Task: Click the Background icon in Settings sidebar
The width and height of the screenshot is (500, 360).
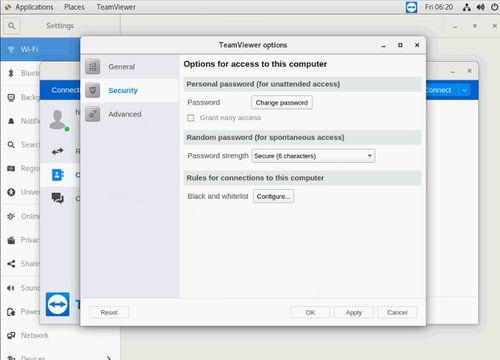Action: pos(11,97)
